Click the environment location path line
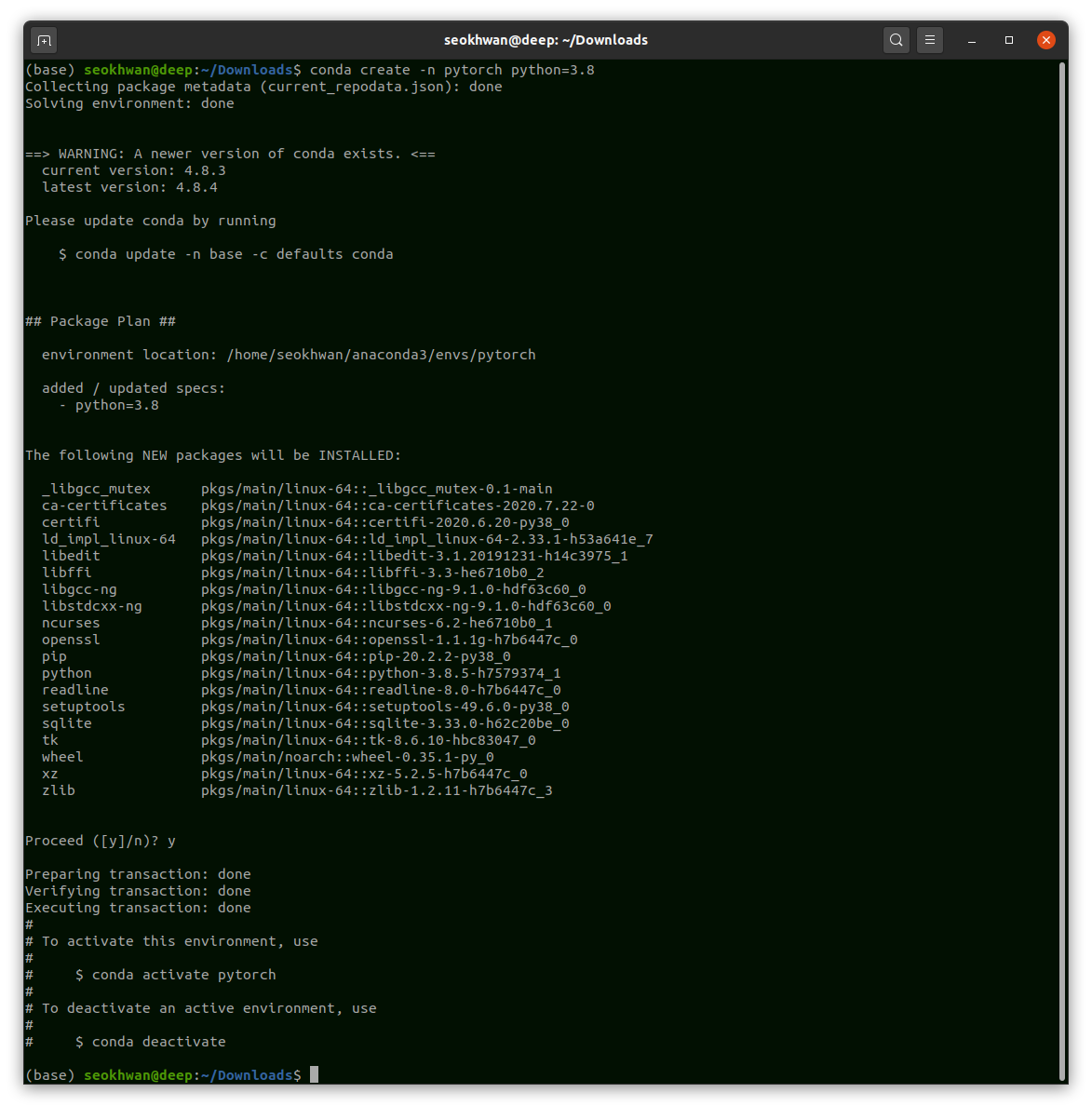Viewport: 1092px width, 1106px height. click(289, 355)
